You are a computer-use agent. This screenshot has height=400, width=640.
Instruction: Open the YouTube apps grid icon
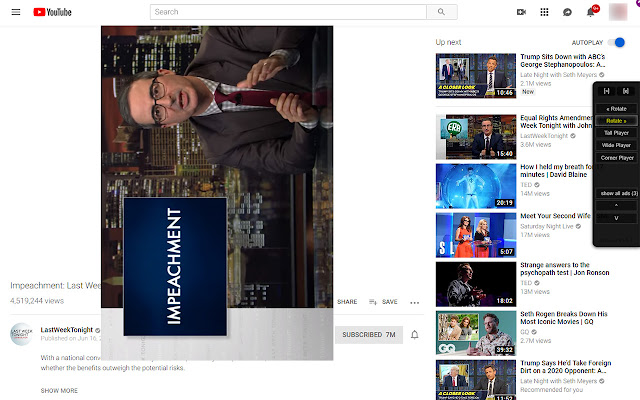(x=544, y=12)
